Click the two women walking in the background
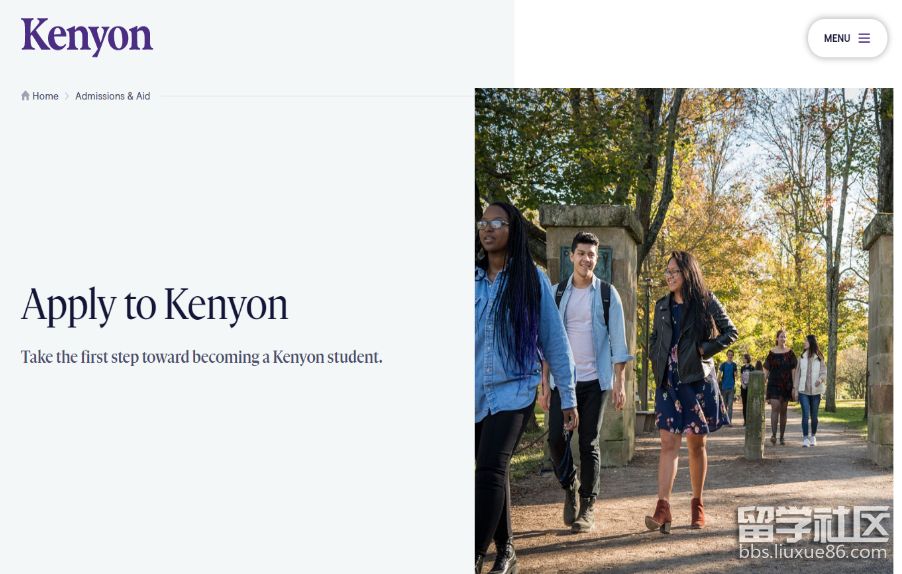The height and width of the screenshot is (574, 902). click(x=796, y=387)
